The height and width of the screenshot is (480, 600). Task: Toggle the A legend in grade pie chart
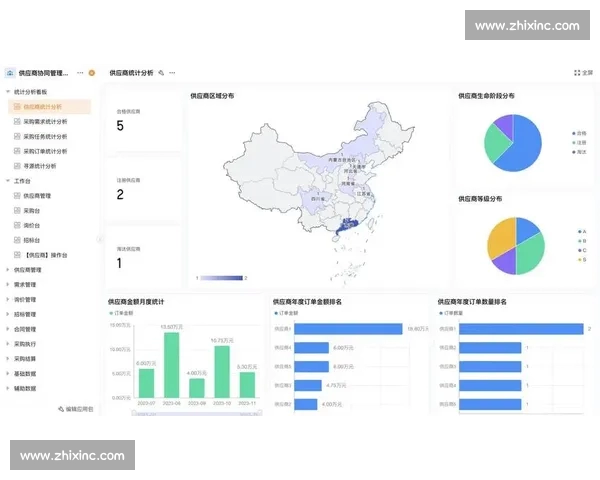point(582,232)
